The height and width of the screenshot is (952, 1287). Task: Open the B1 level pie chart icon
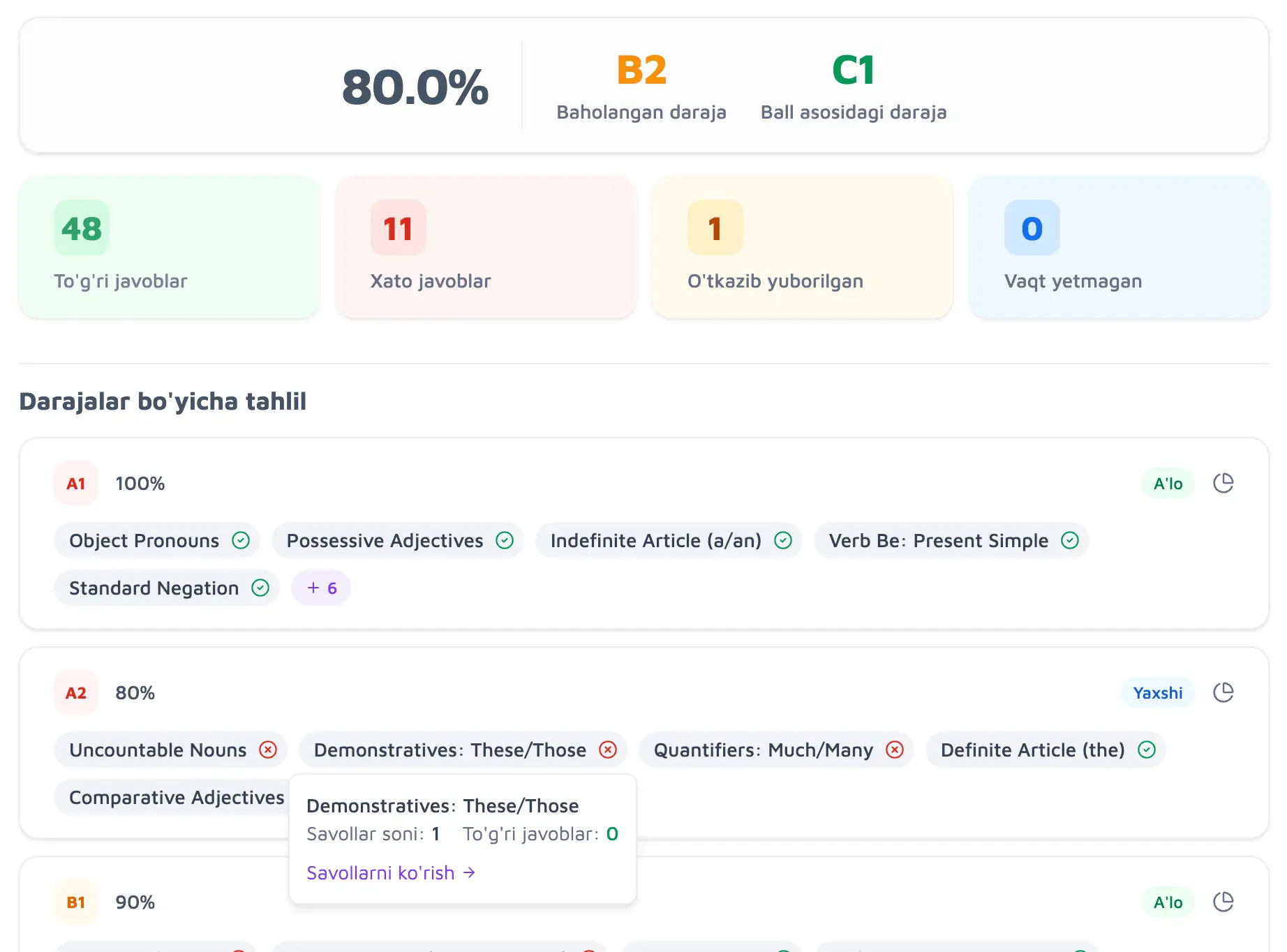[1223, 902]
